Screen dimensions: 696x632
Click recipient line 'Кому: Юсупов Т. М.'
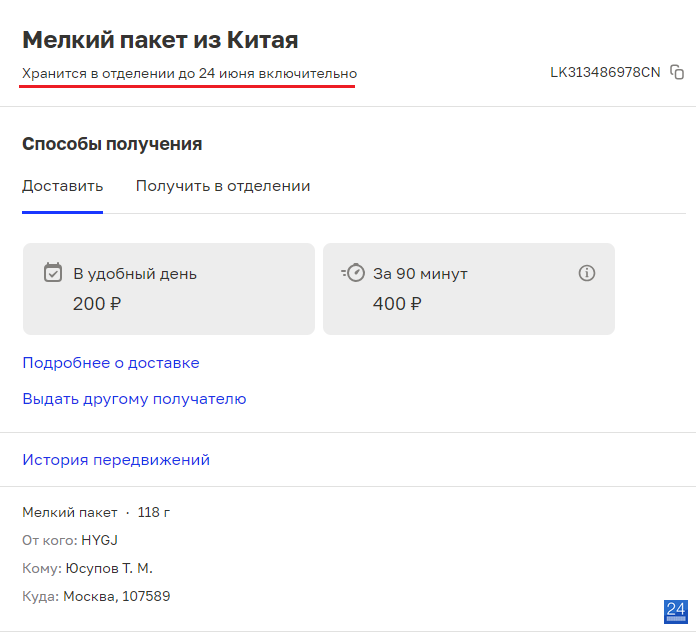87,568
